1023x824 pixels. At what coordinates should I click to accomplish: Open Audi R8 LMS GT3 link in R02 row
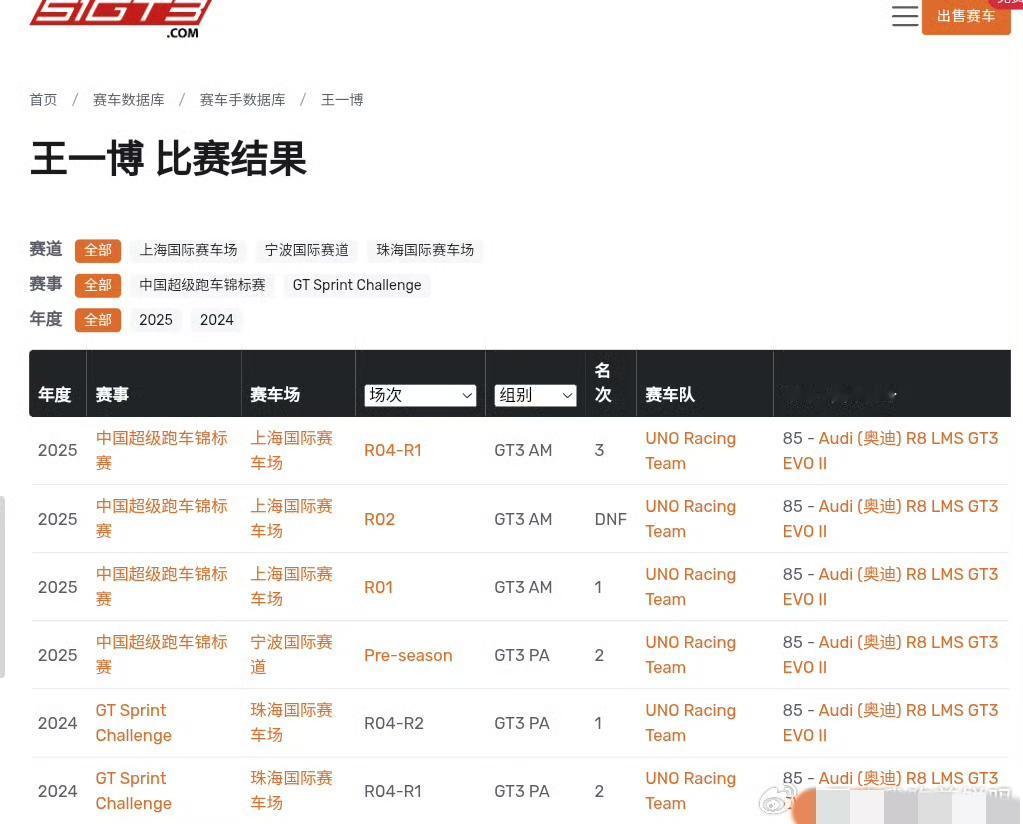tap(891, 519)
